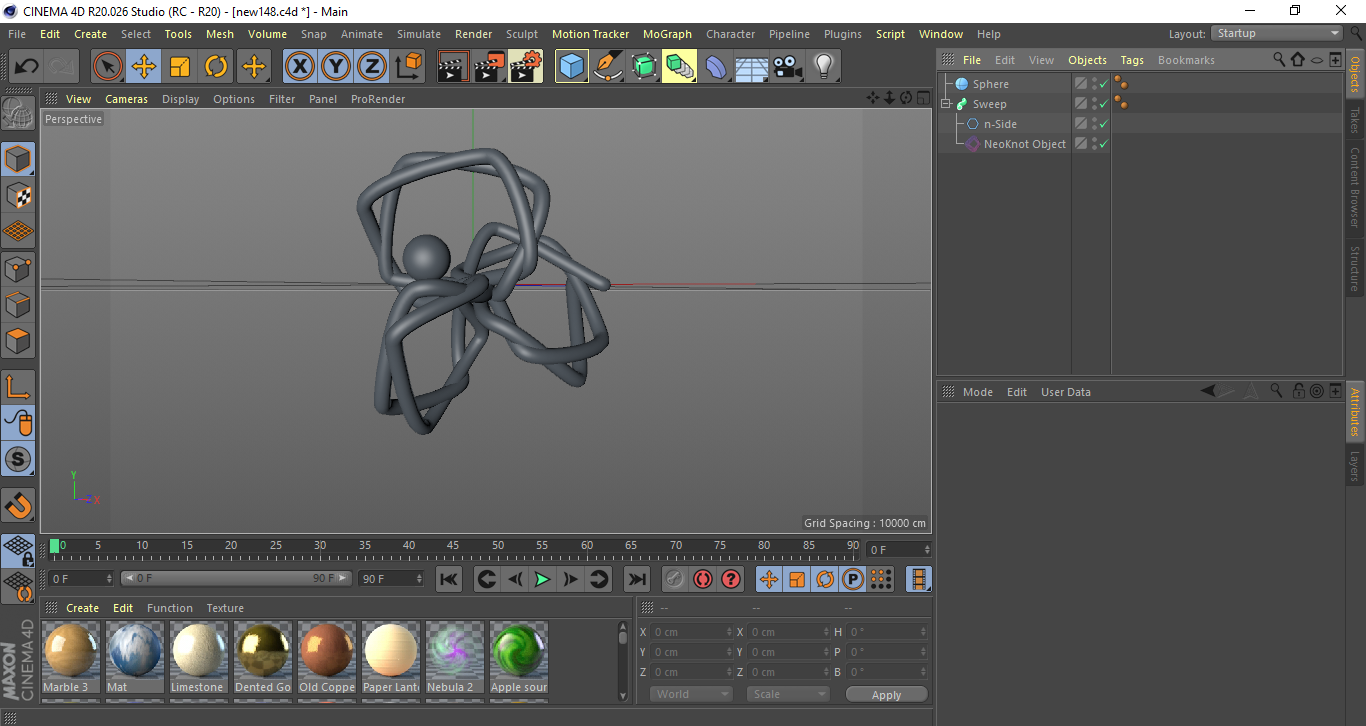
Task: Open the Scale mode dropdown
Action: point(788,694)
